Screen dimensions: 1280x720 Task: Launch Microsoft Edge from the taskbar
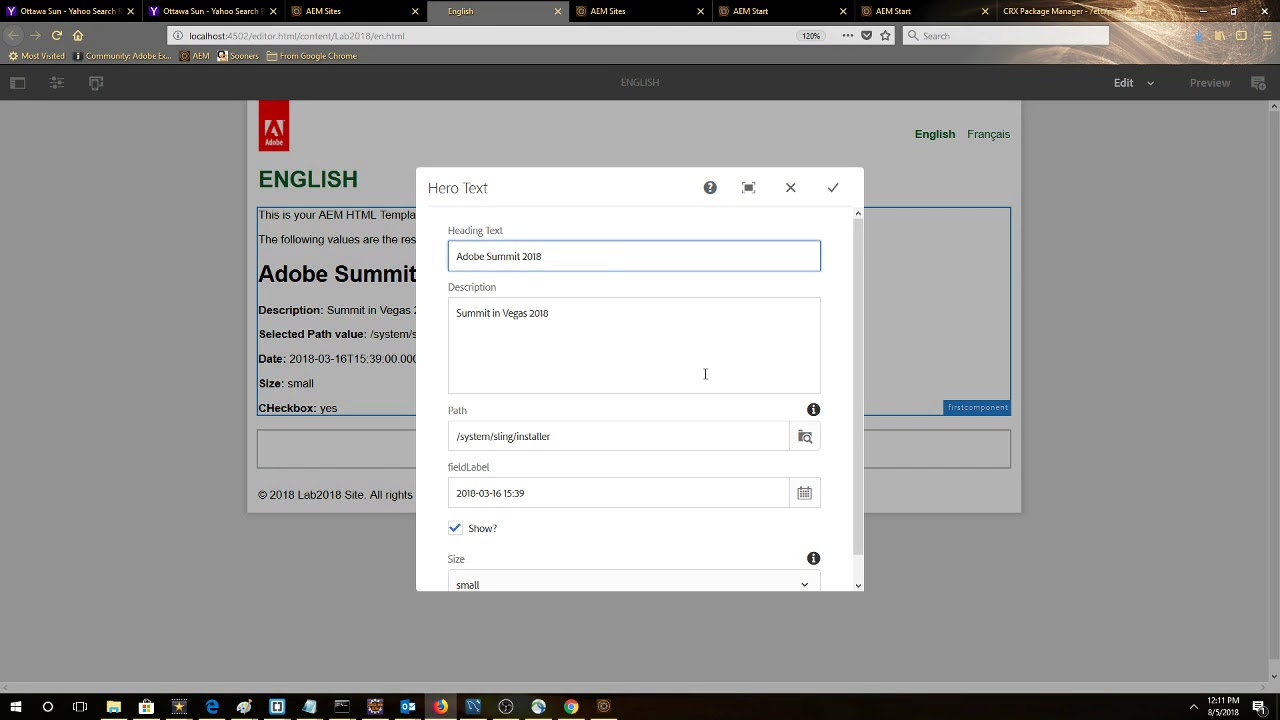(x=212, y=707)
